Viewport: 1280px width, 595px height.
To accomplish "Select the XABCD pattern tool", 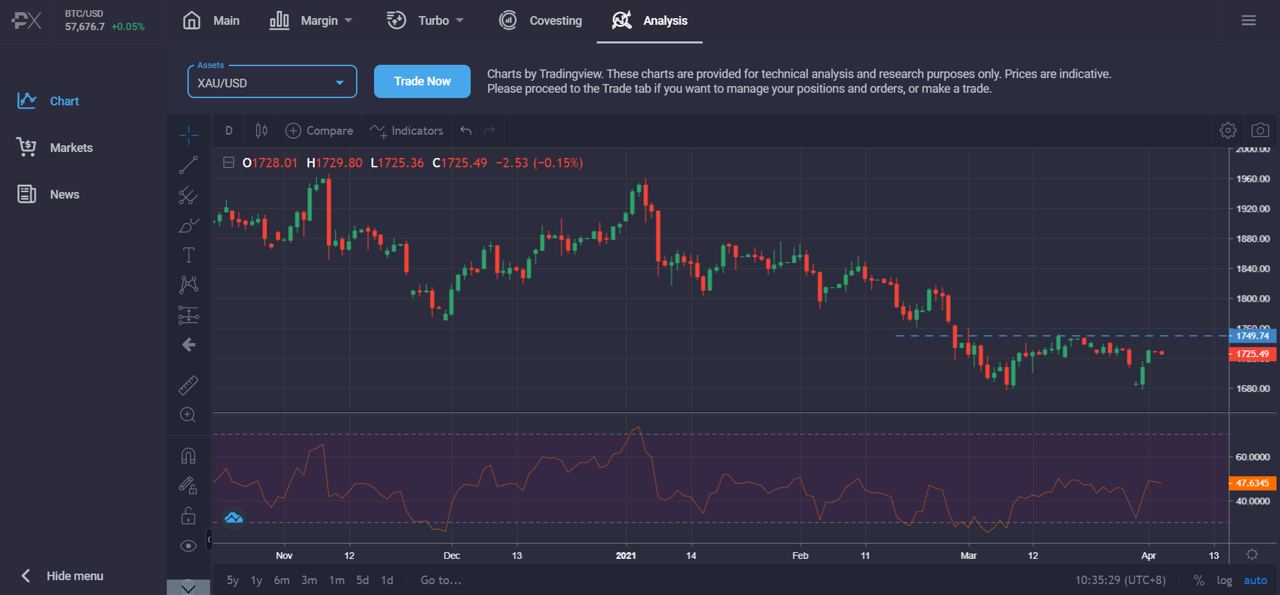I will click(x=188, y=284).
